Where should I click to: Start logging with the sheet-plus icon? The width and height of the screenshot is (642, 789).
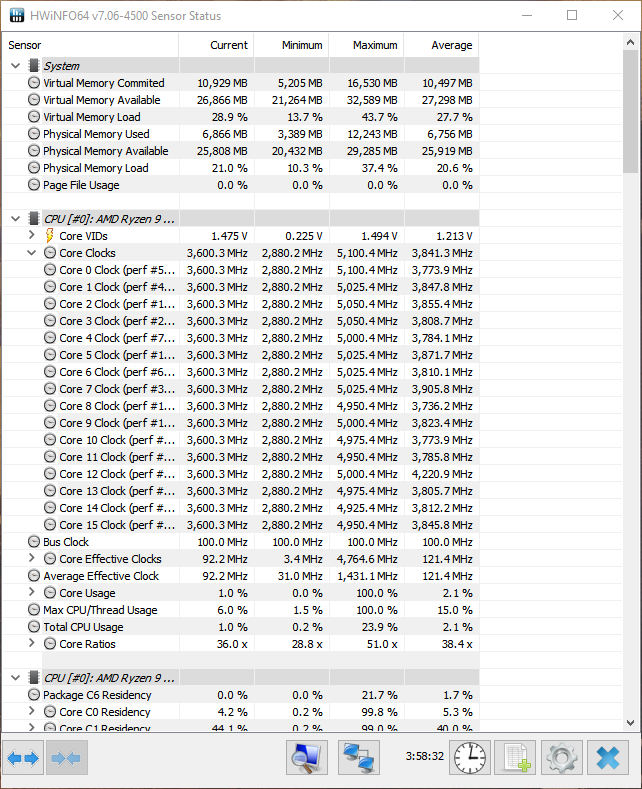[516, 758]
